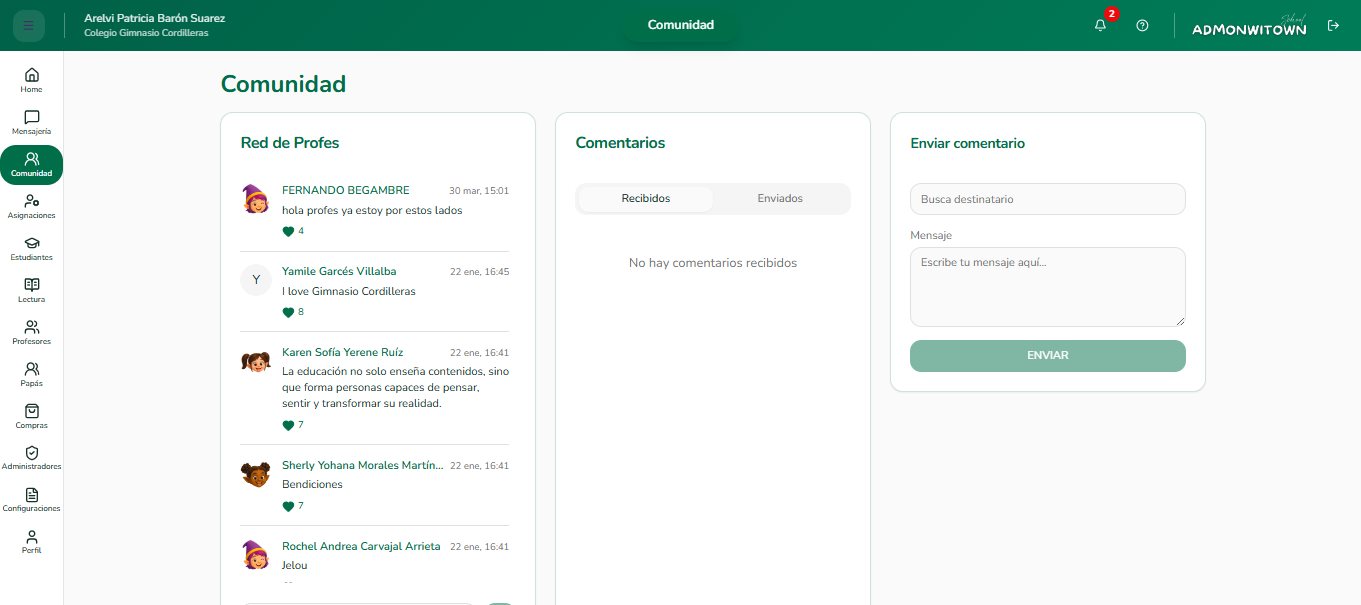Switch to the Recibidos tab
The image size is (1361, 605).
click(646, 198)
